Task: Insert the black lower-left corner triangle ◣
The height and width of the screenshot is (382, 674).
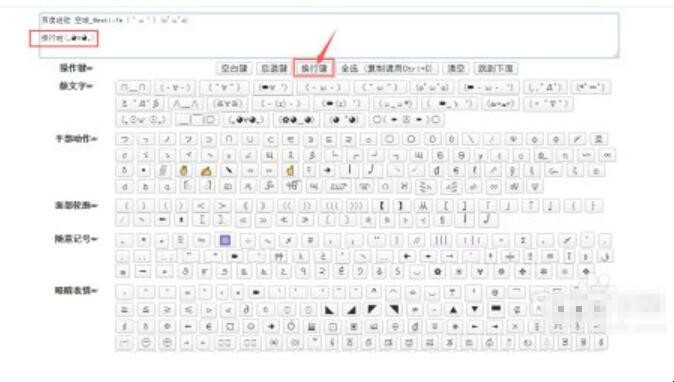Action: pos(329,309)
